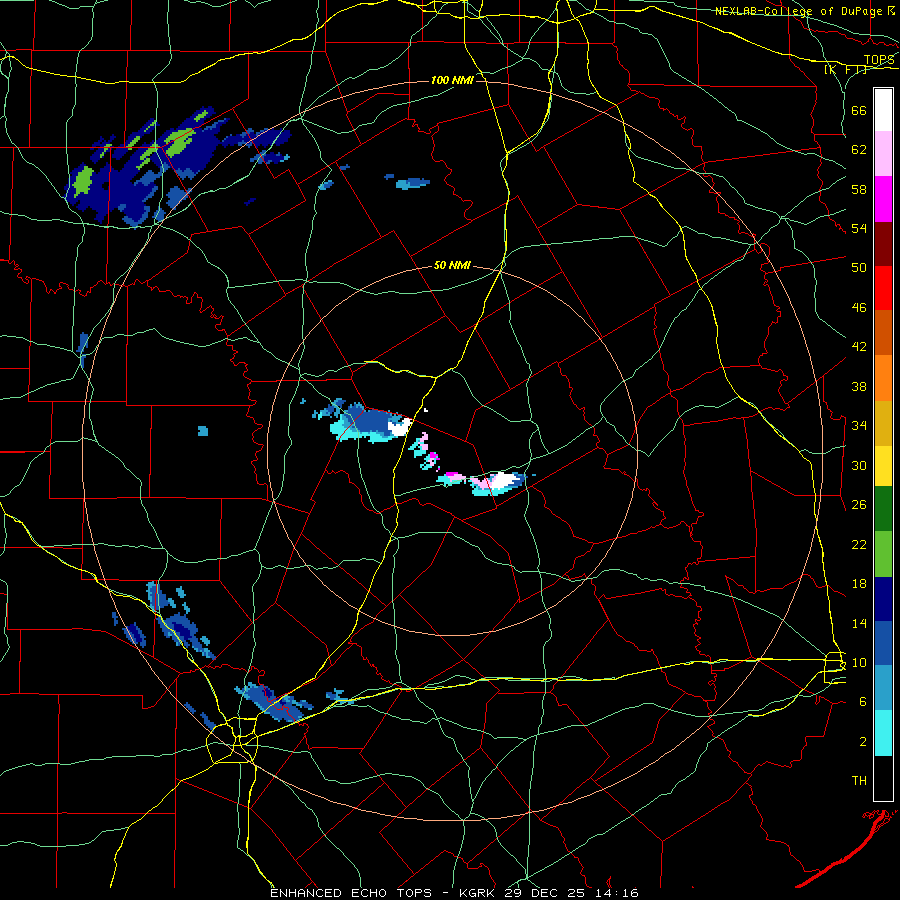
Task: Click the '14:16' time stamp
Action: pos(617,893)
